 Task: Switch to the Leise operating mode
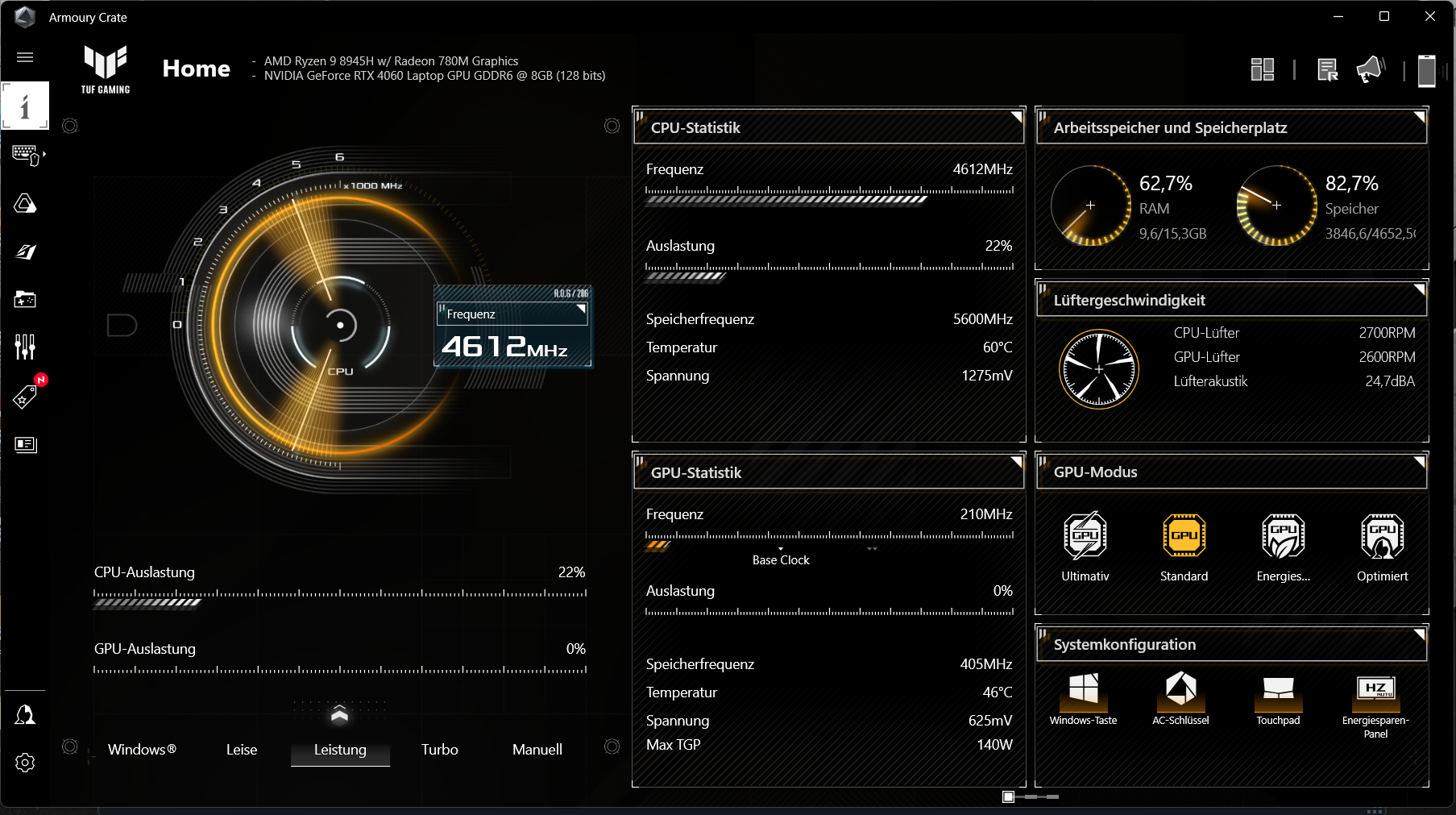point(242,750)
